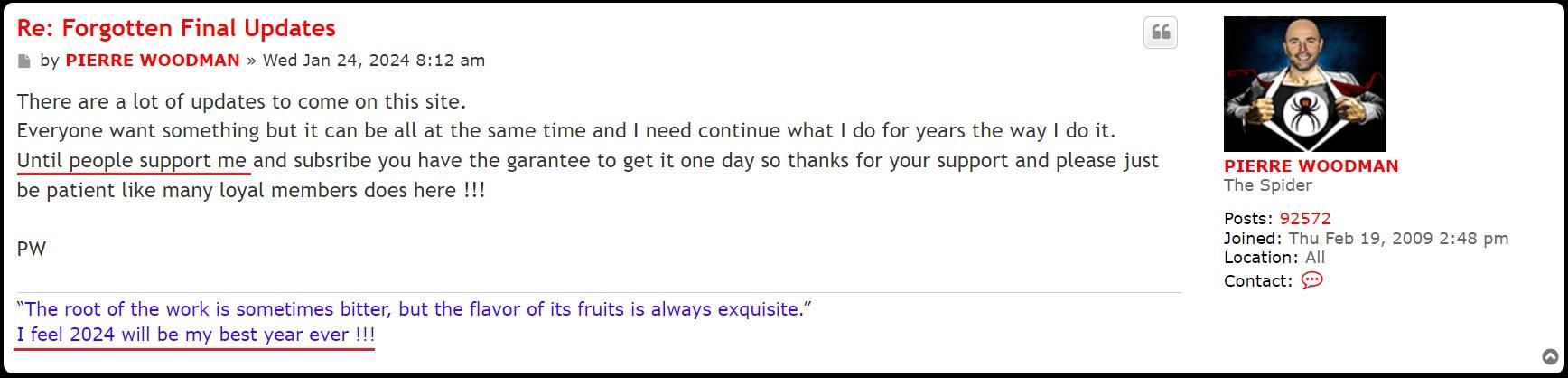Click the "Posts:" label
The height and width of the screenshot is (378, 1568).
(x=1249, y=219)
